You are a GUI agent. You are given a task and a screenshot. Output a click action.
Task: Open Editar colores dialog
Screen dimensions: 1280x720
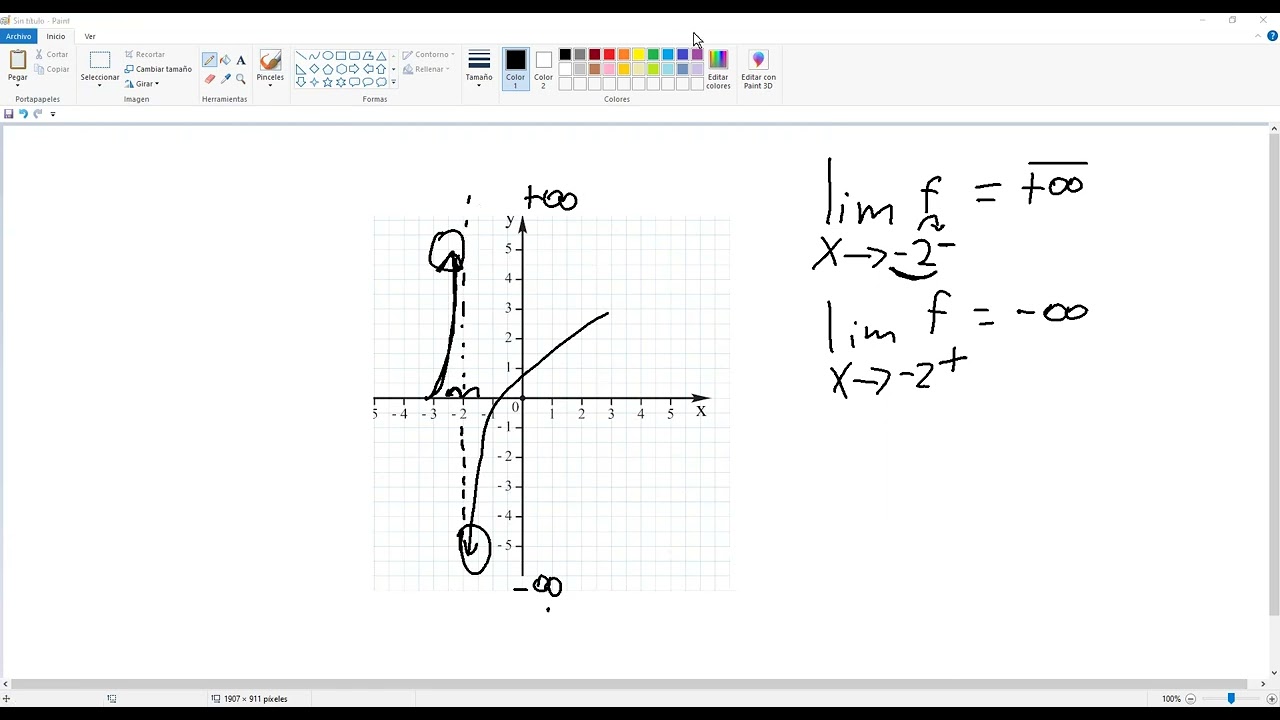click(x=718, y=69)
